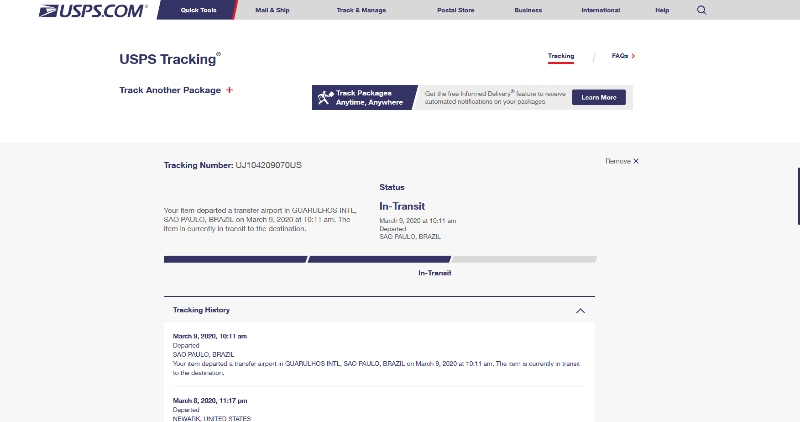Screen dimensions: 800x422
Task: Click Help in the navigation bar
Action: pos(662,10)
